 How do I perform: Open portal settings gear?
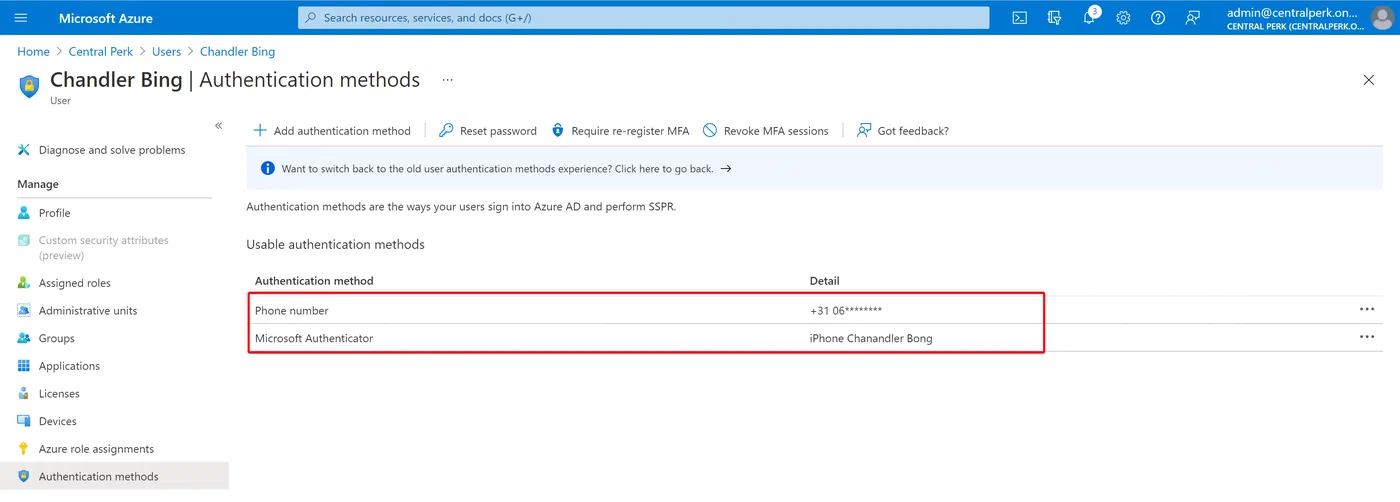(x=1123, y=18)
